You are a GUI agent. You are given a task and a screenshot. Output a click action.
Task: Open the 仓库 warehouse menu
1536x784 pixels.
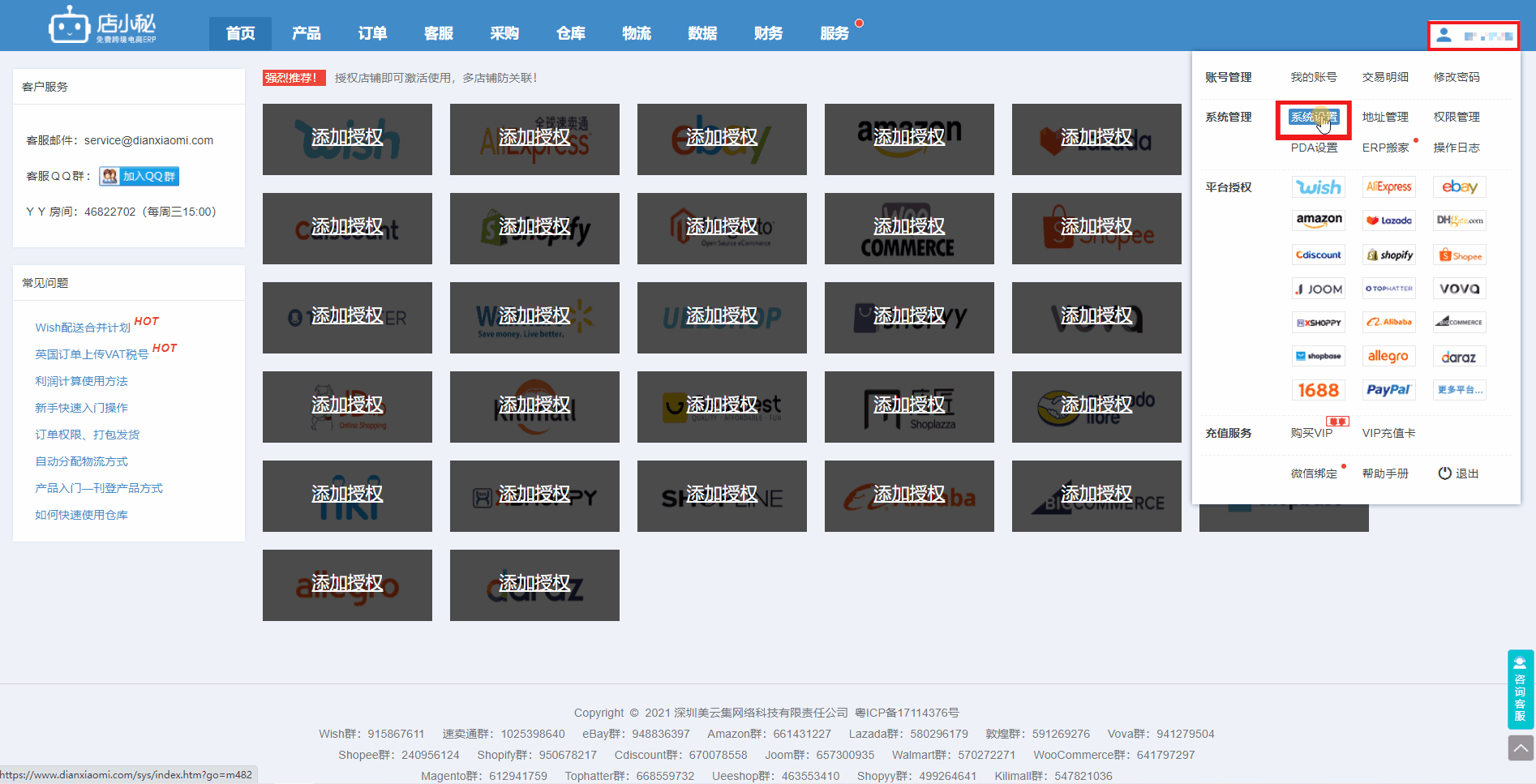pyautogui.click(x=571, y=33)
